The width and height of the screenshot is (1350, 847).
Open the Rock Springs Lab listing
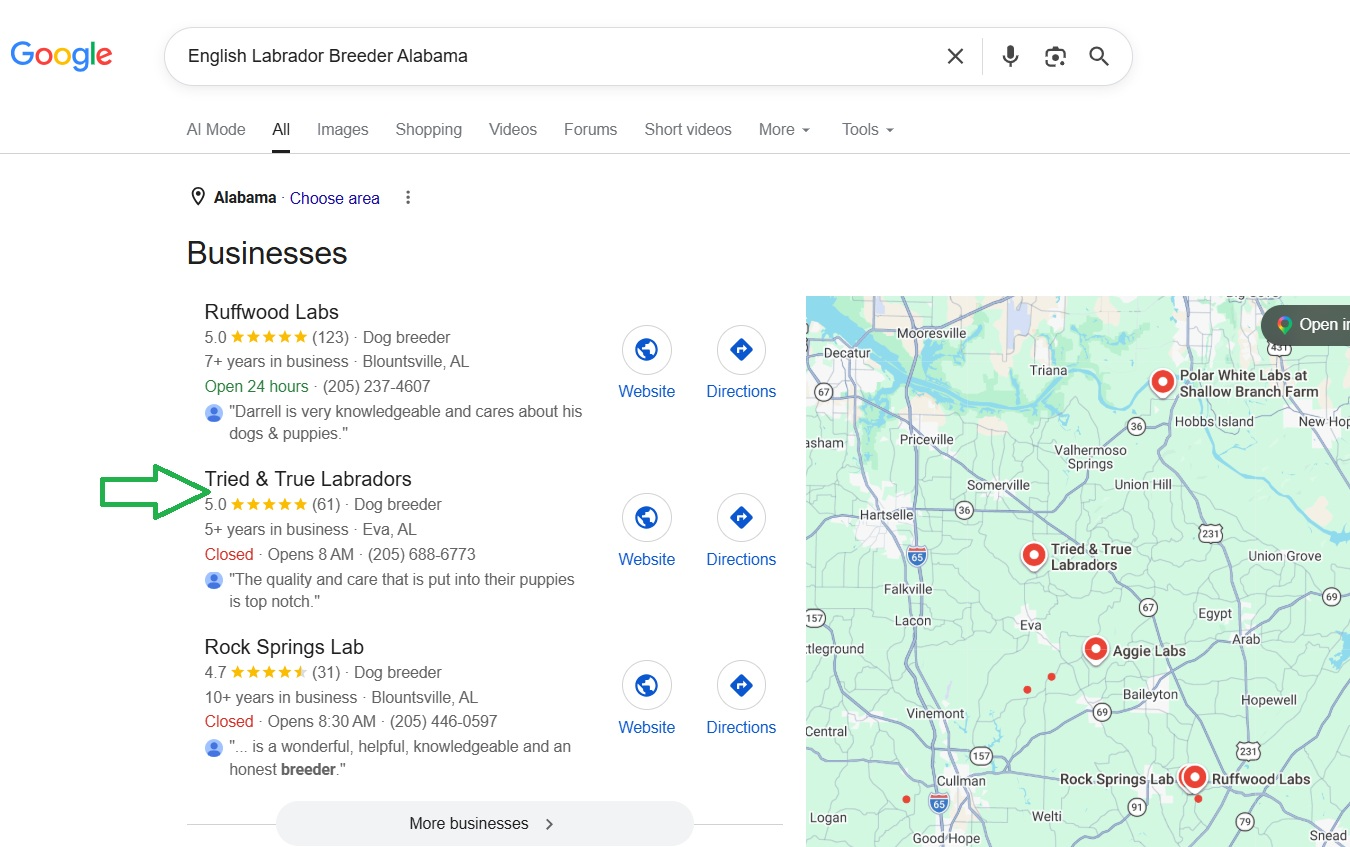[x=284, y=648]
